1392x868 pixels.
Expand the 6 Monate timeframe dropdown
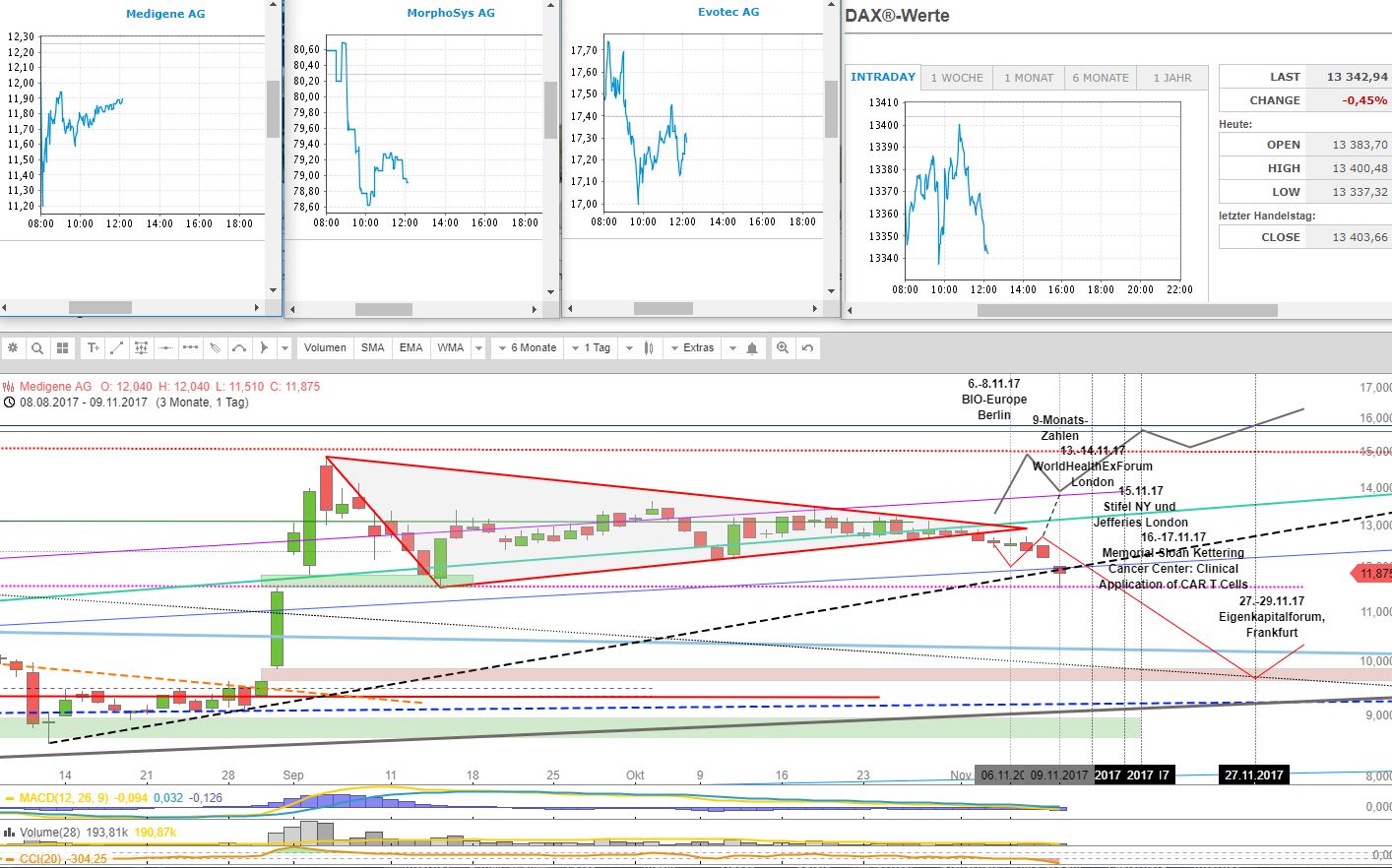point(526,347)
